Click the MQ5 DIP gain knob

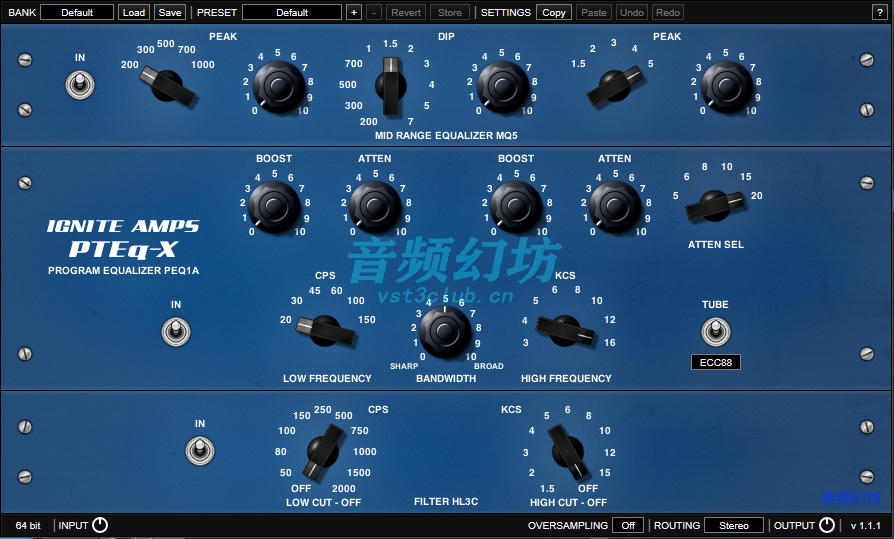click(503, 87)
